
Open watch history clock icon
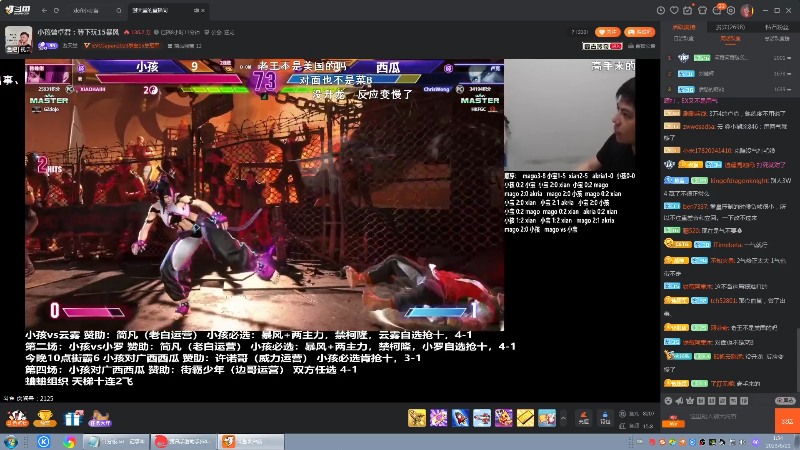point(660,10)
